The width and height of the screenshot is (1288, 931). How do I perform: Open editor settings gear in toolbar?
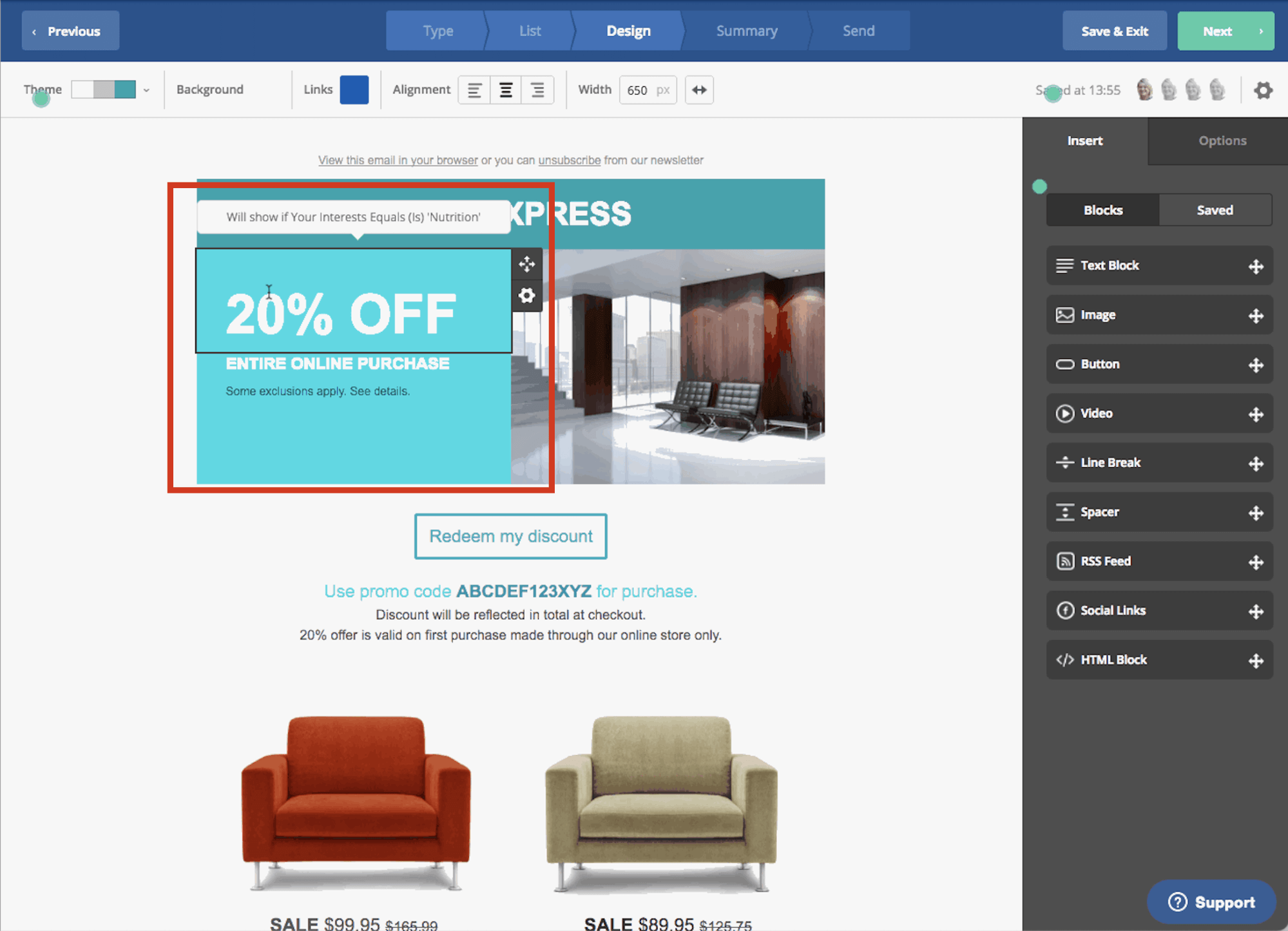tap(1263, 90)
